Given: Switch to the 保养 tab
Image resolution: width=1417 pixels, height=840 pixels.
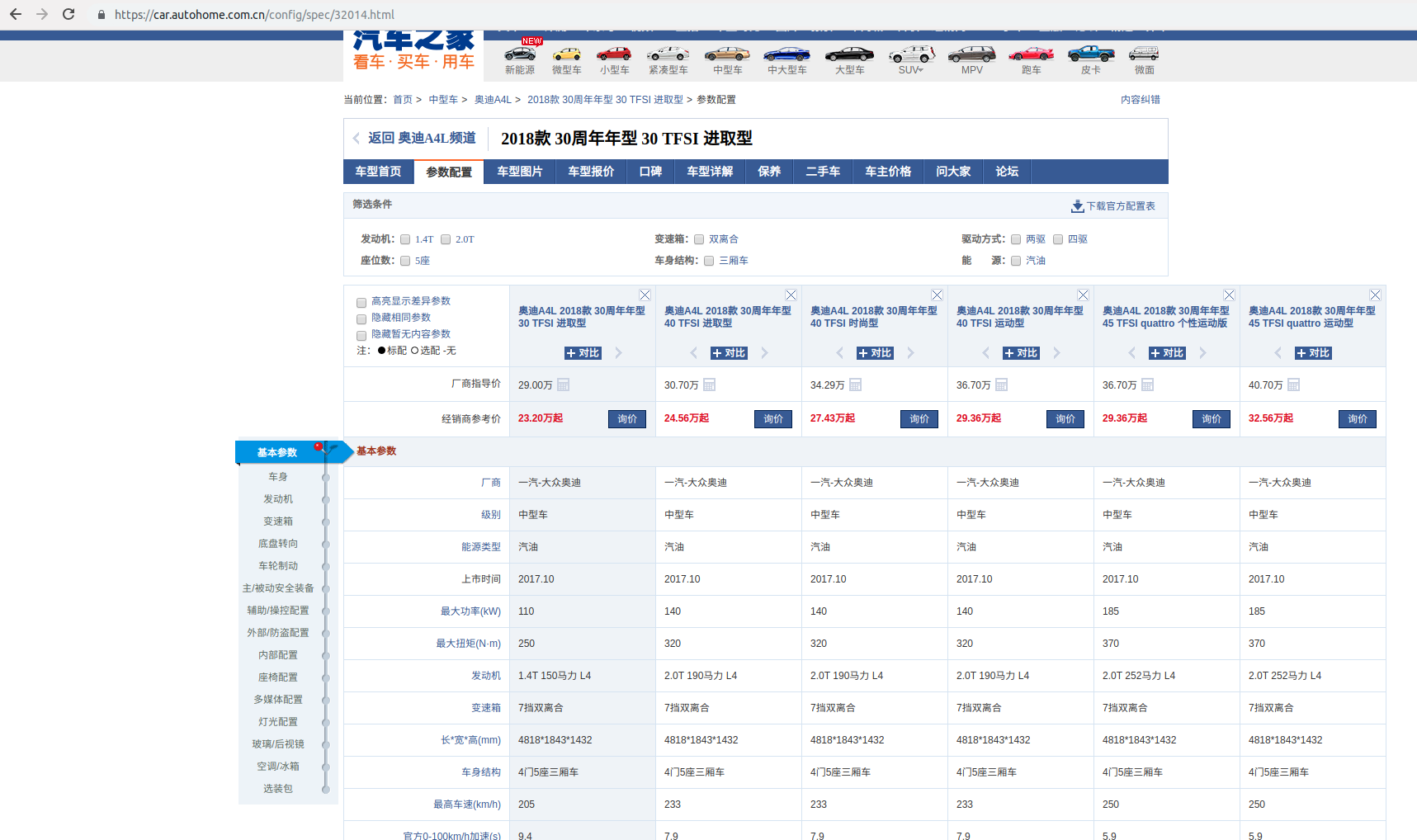Looking at the screenshot, I should tap(769, 172).
